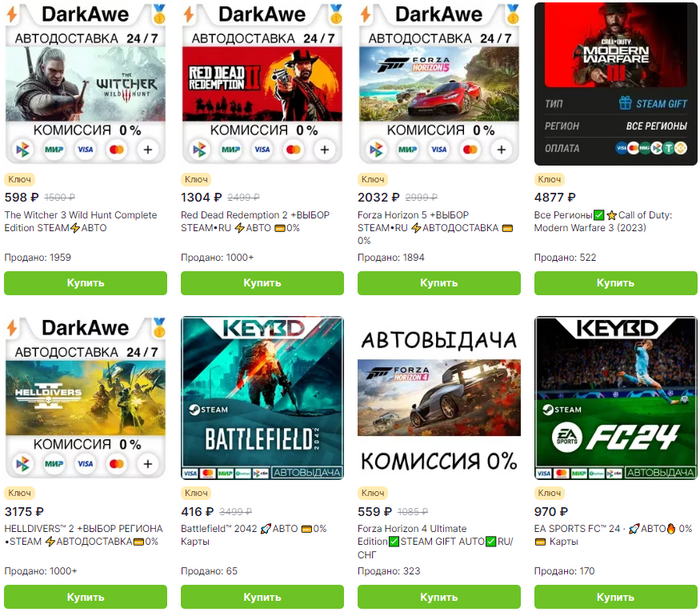
Task: Open HELLDIVERS 2 listing title link
Action: pyautogui.click(x=83, y=535)
